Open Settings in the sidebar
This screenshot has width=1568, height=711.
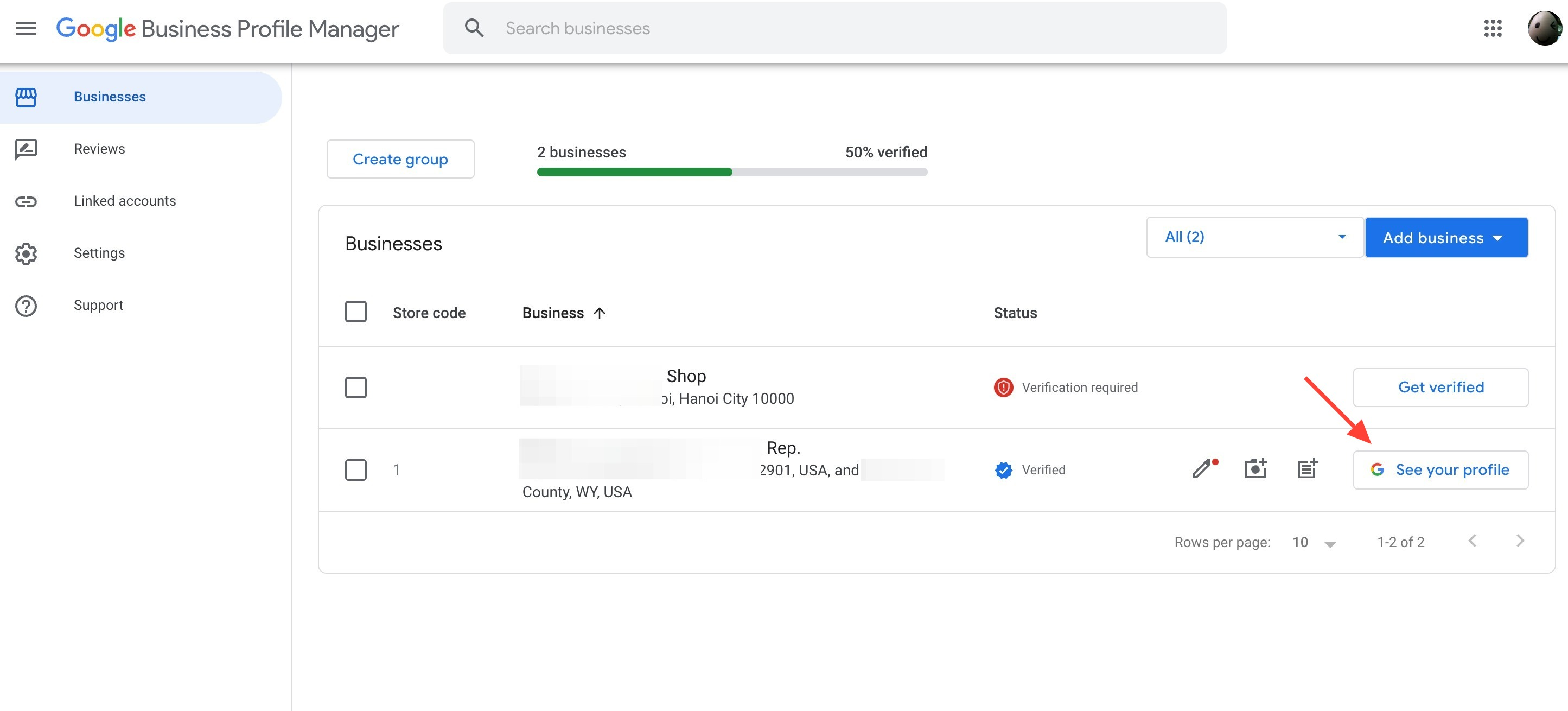click(x=141, y=253)
